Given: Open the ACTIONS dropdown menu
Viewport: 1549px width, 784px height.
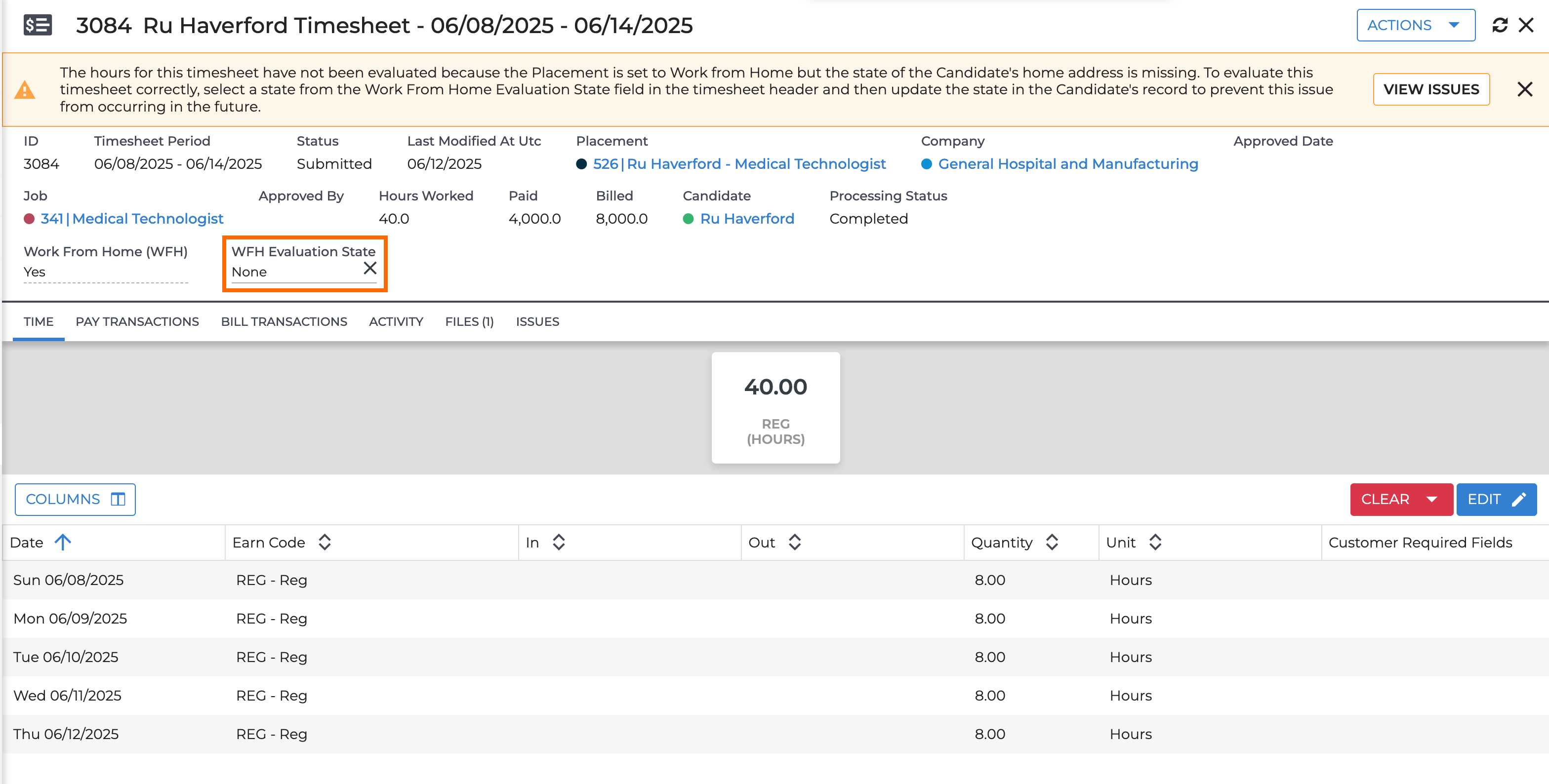Looking at the screenshot, I should (x=1416, y=25).
